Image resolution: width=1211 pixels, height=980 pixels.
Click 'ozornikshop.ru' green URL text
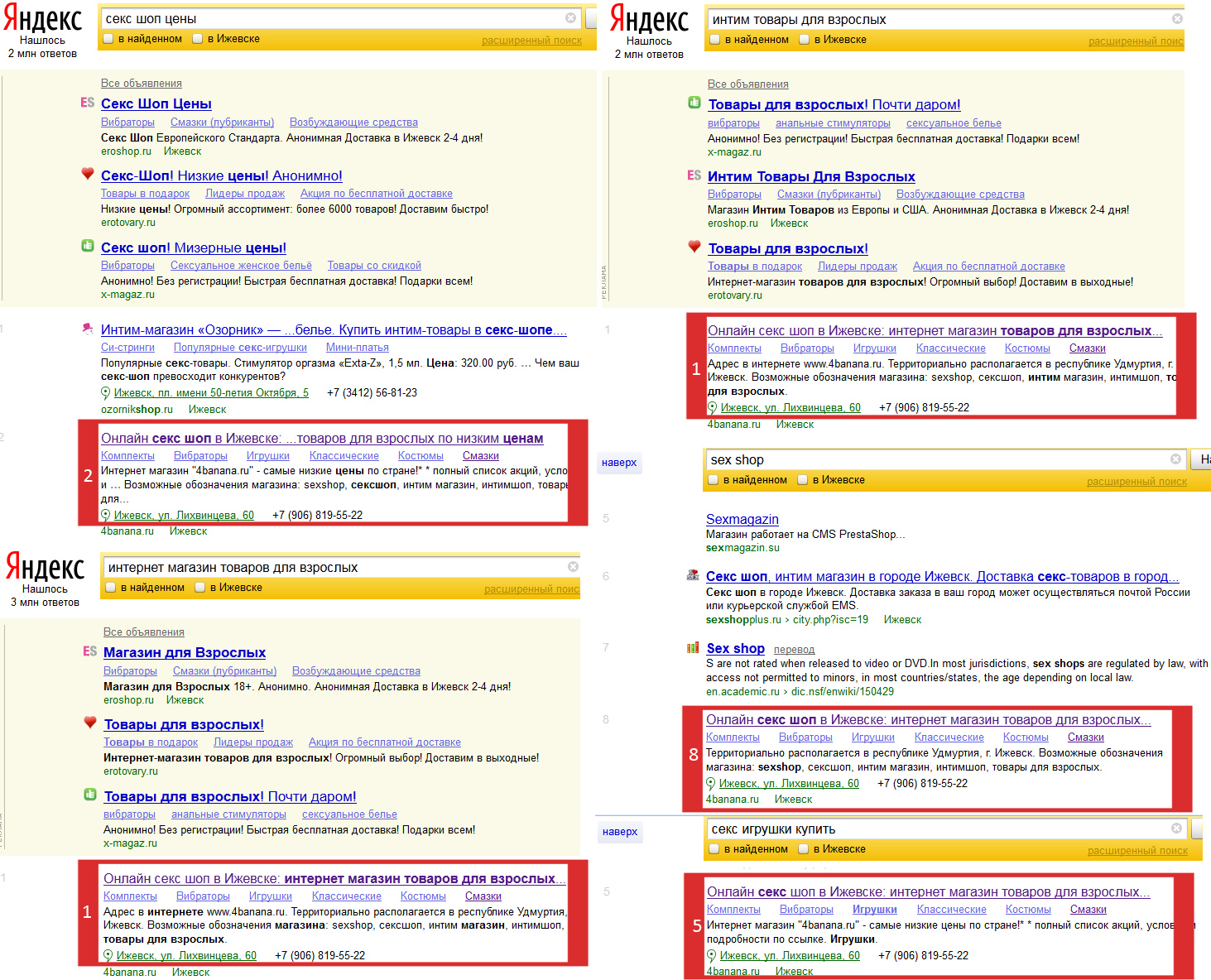[x=137, y=410]
